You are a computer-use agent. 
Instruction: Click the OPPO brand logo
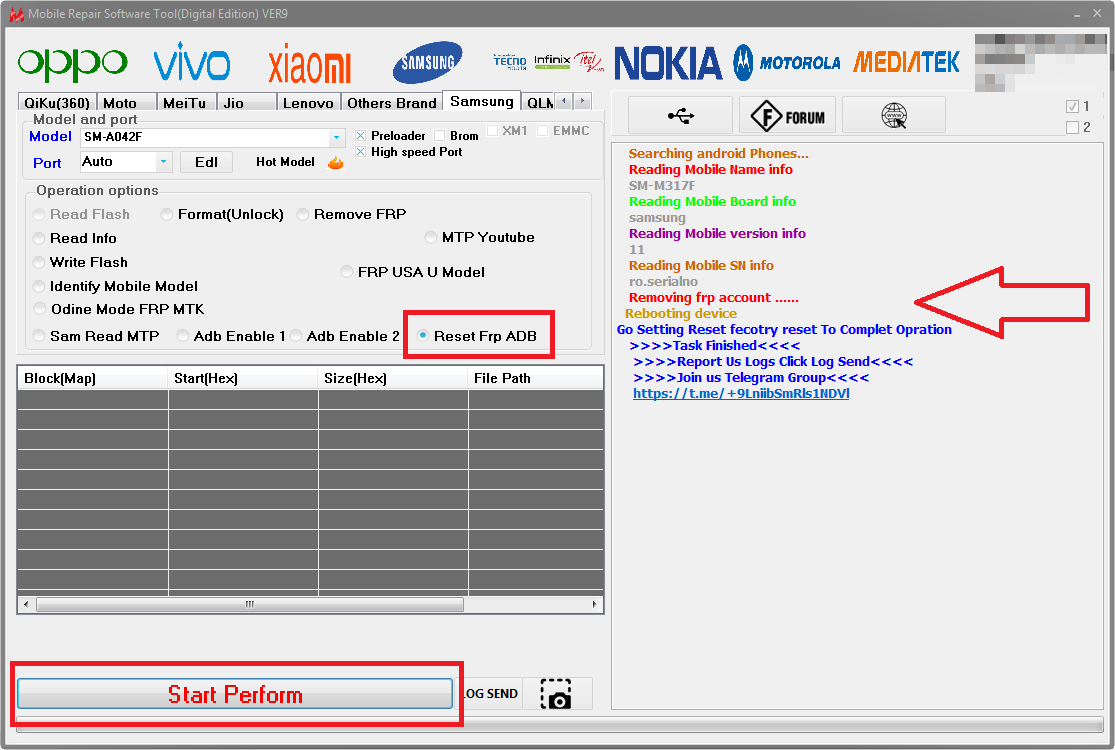click(73, 64)
